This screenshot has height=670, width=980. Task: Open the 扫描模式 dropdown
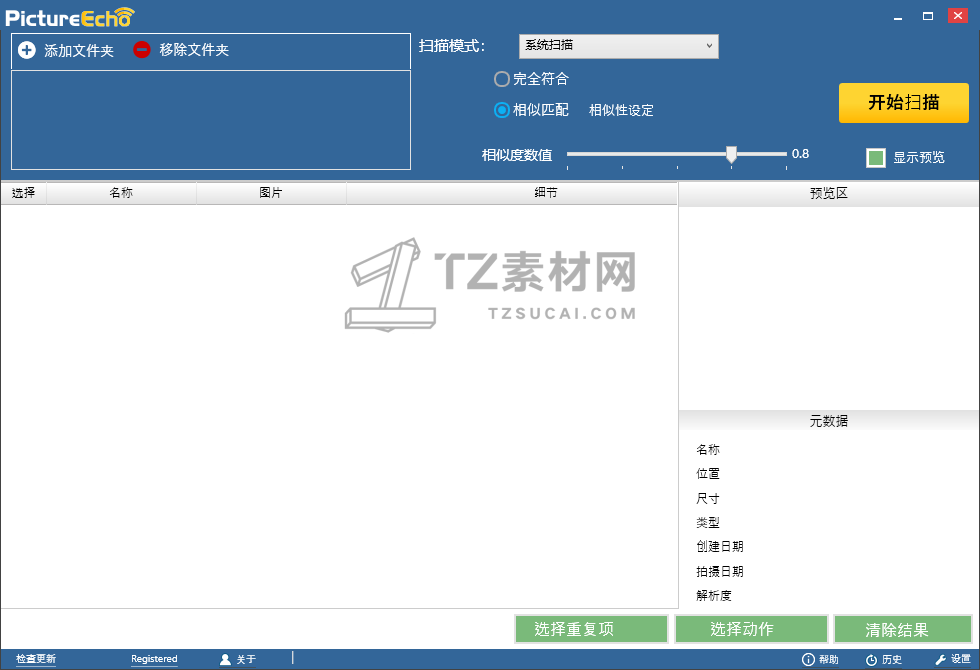coord(619,46)
